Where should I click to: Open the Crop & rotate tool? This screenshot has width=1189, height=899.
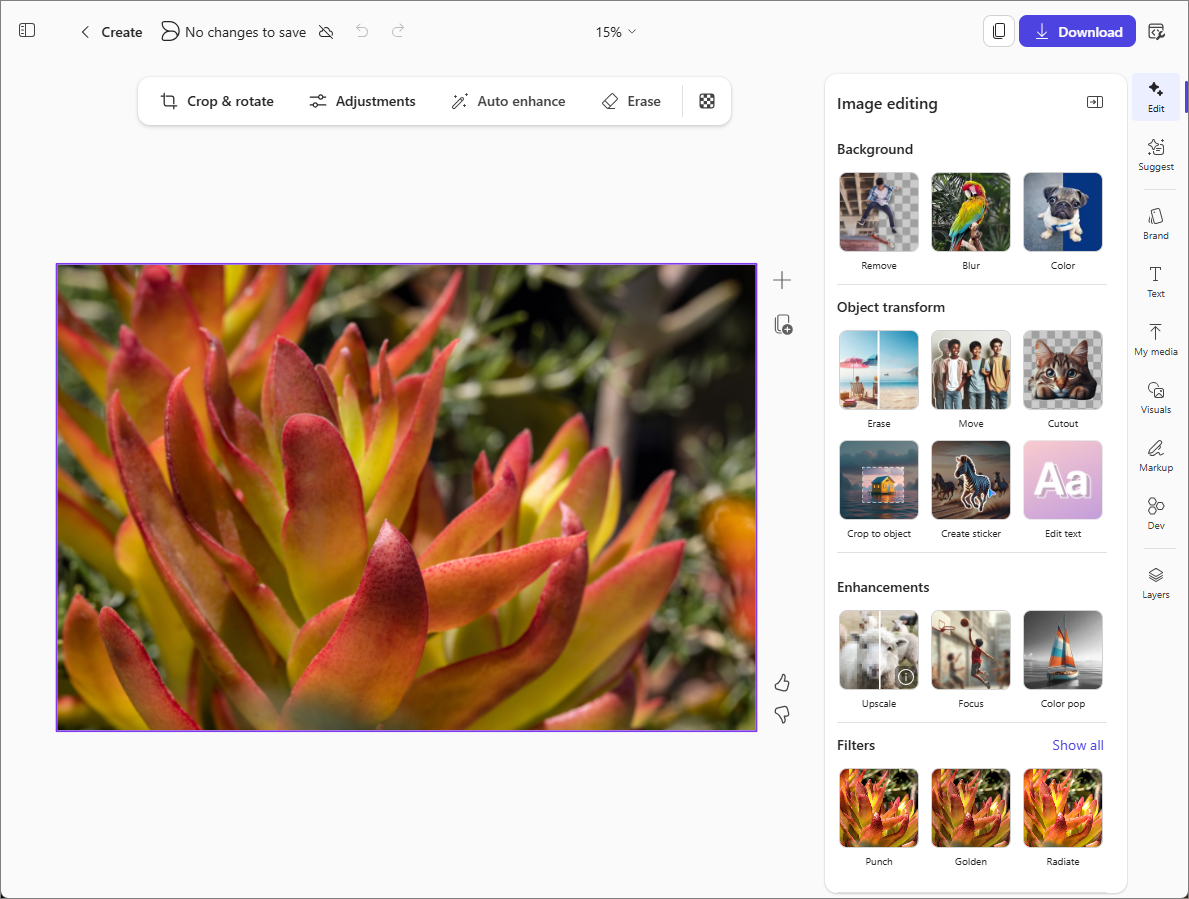tap(216, 101)
